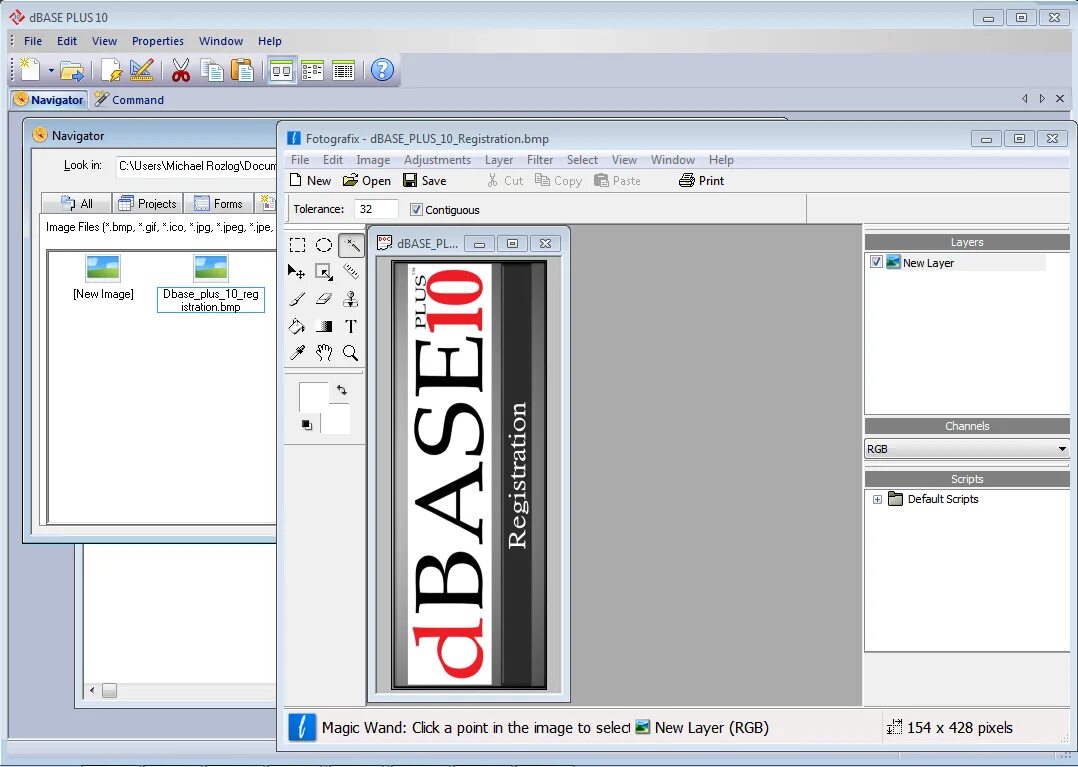This screenshot has height=767, width=1078.
Task: Open Fotografix File menu
Action: pos(300,159)
